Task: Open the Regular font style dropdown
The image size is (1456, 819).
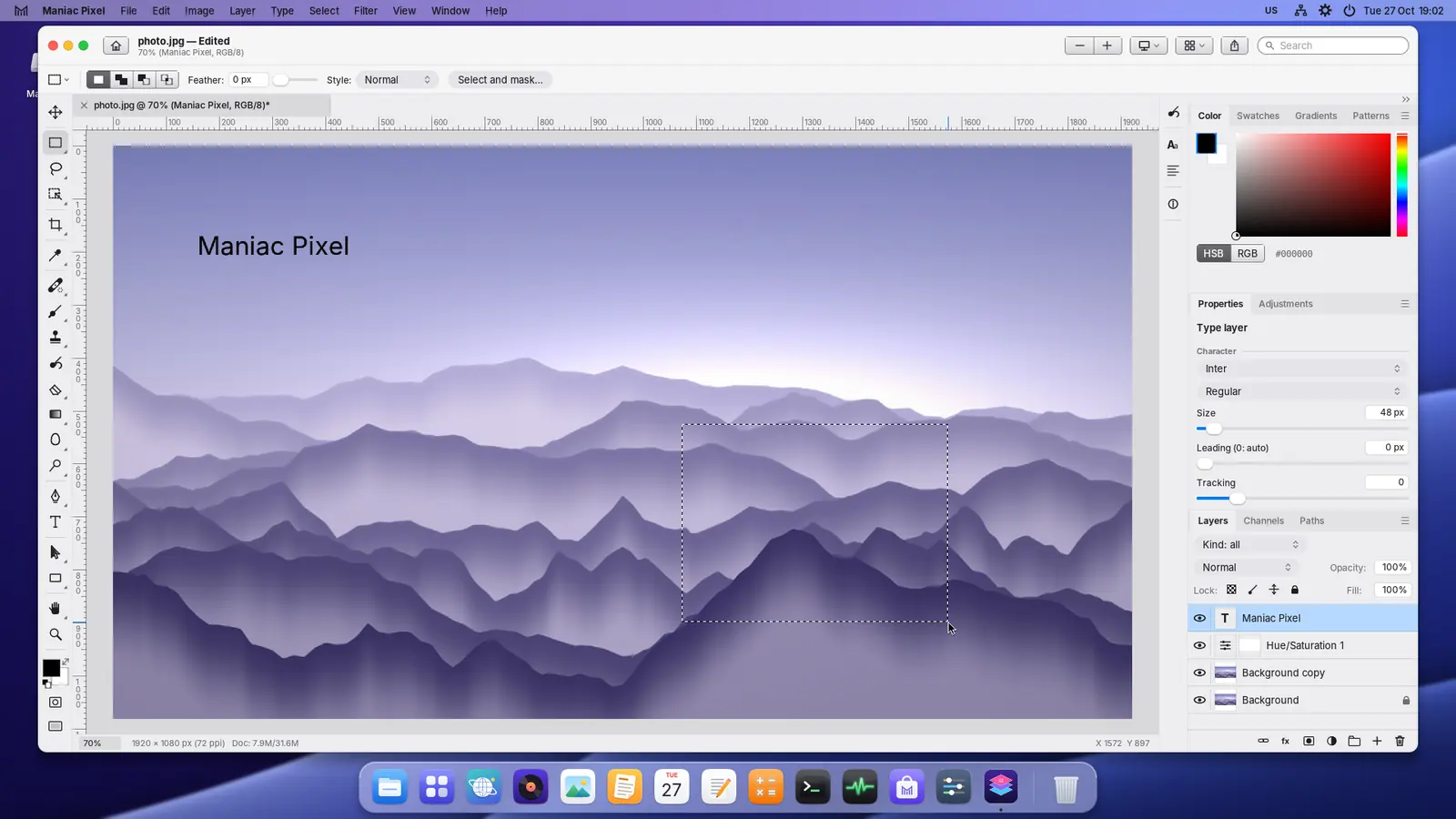Action: [1302, 391]
